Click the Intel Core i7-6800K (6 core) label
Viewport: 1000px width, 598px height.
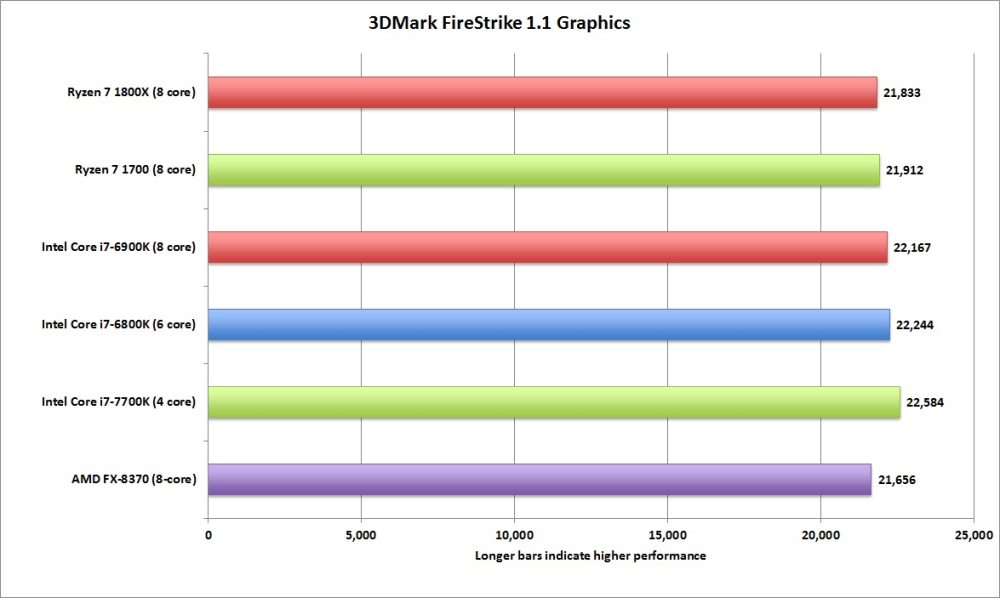119,325
